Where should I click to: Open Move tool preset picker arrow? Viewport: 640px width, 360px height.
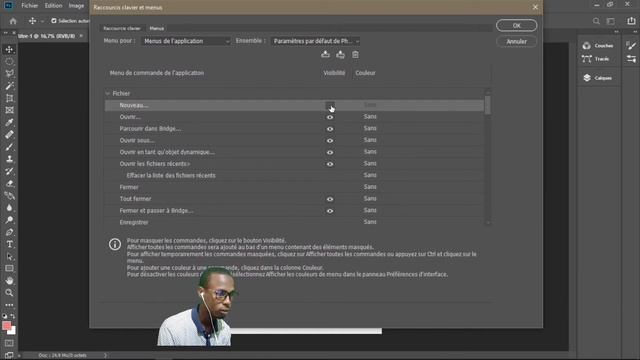click(42, 21)
